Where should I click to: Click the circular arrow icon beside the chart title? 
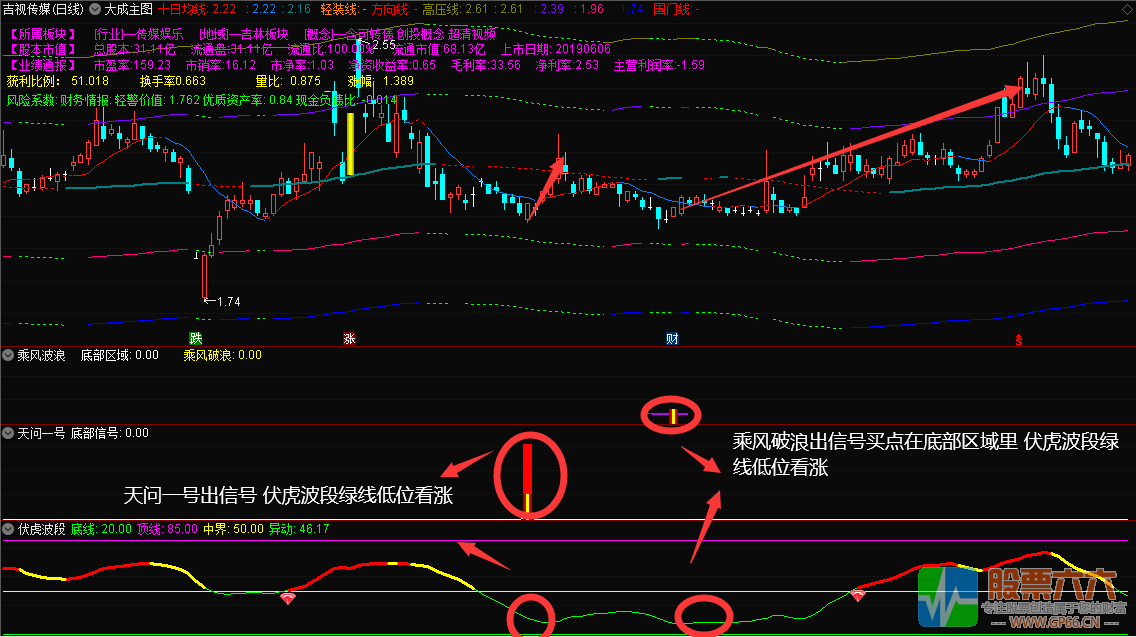click(x=95, y=8)
